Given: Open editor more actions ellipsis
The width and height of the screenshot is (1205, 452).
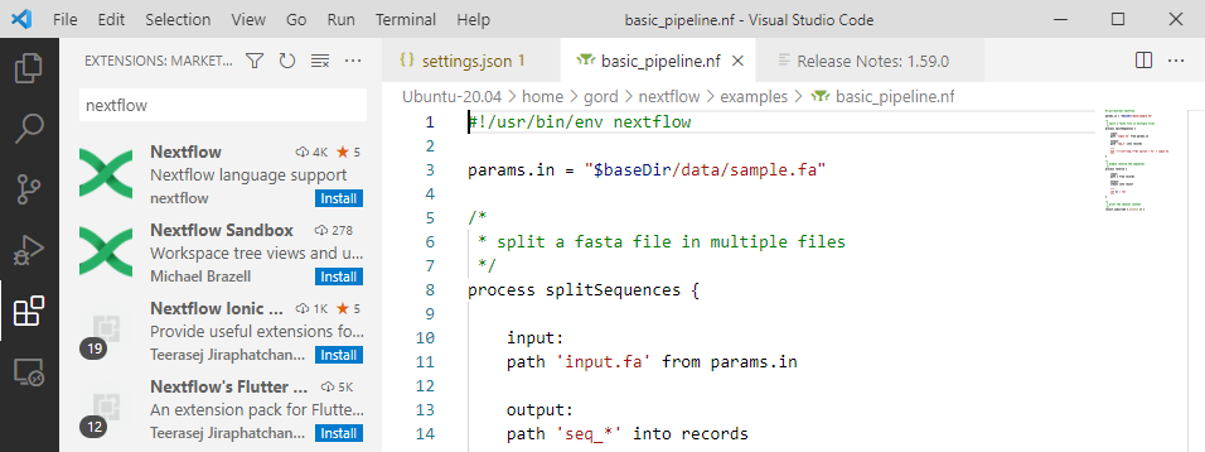Looking at the screenshot, I should click(1177, 61).
